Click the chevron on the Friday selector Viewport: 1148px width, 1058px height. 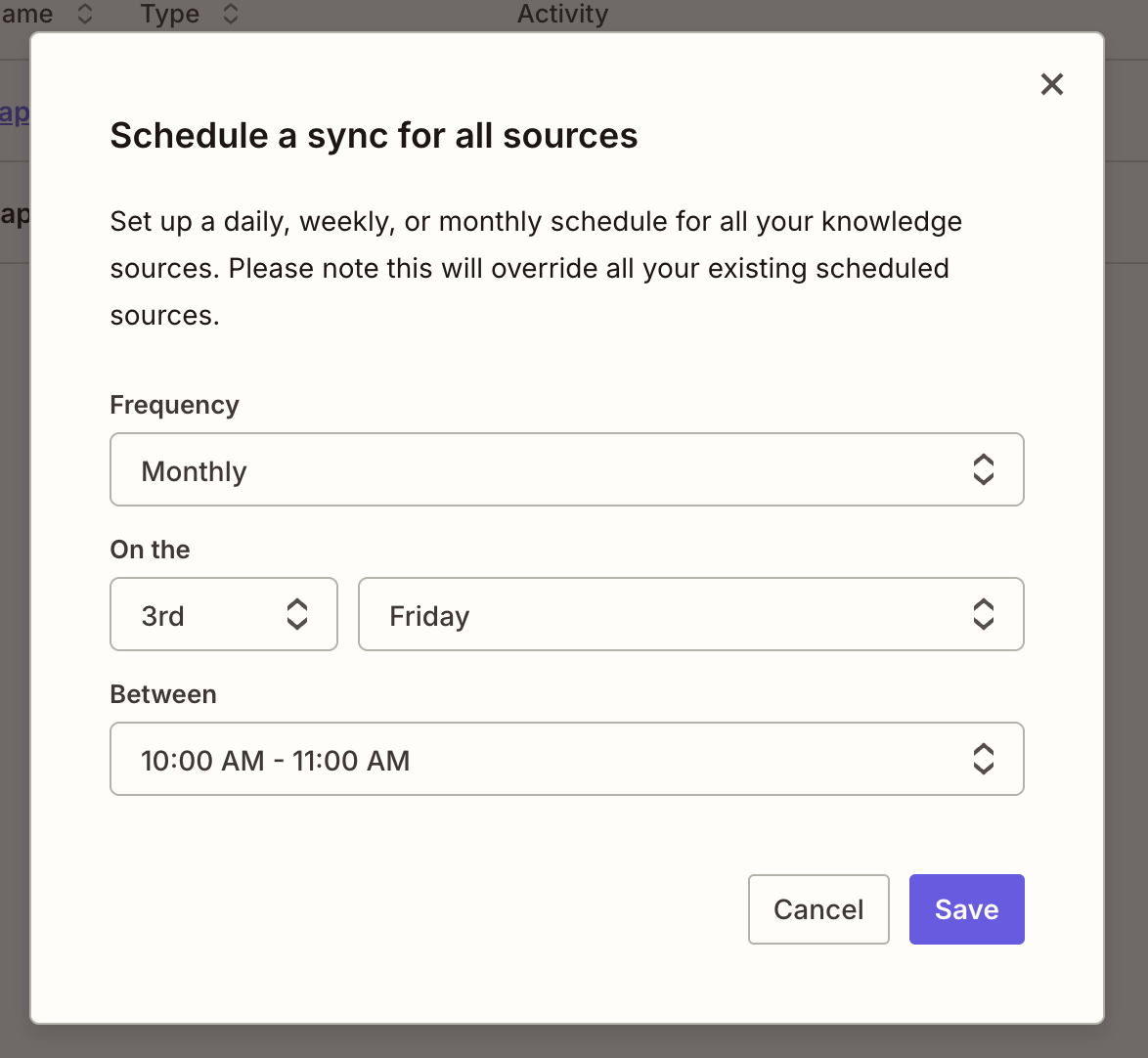click(984, 614)
